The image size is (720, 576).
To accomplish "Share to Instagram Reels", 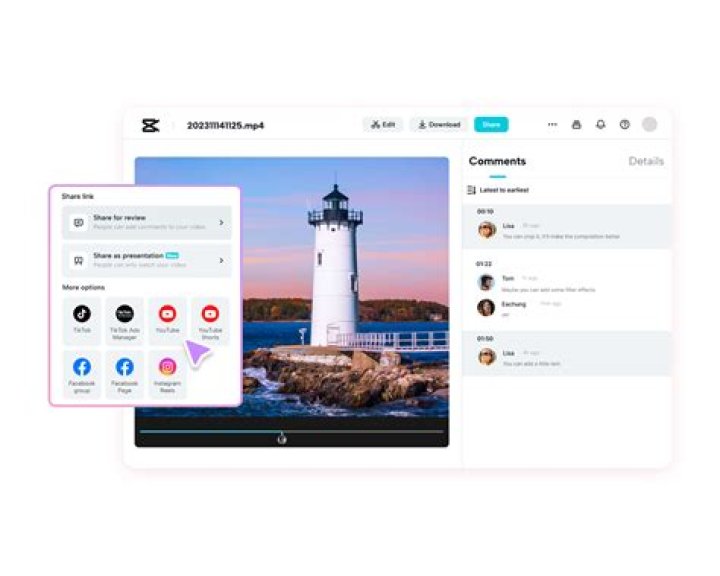I will 168,374.
